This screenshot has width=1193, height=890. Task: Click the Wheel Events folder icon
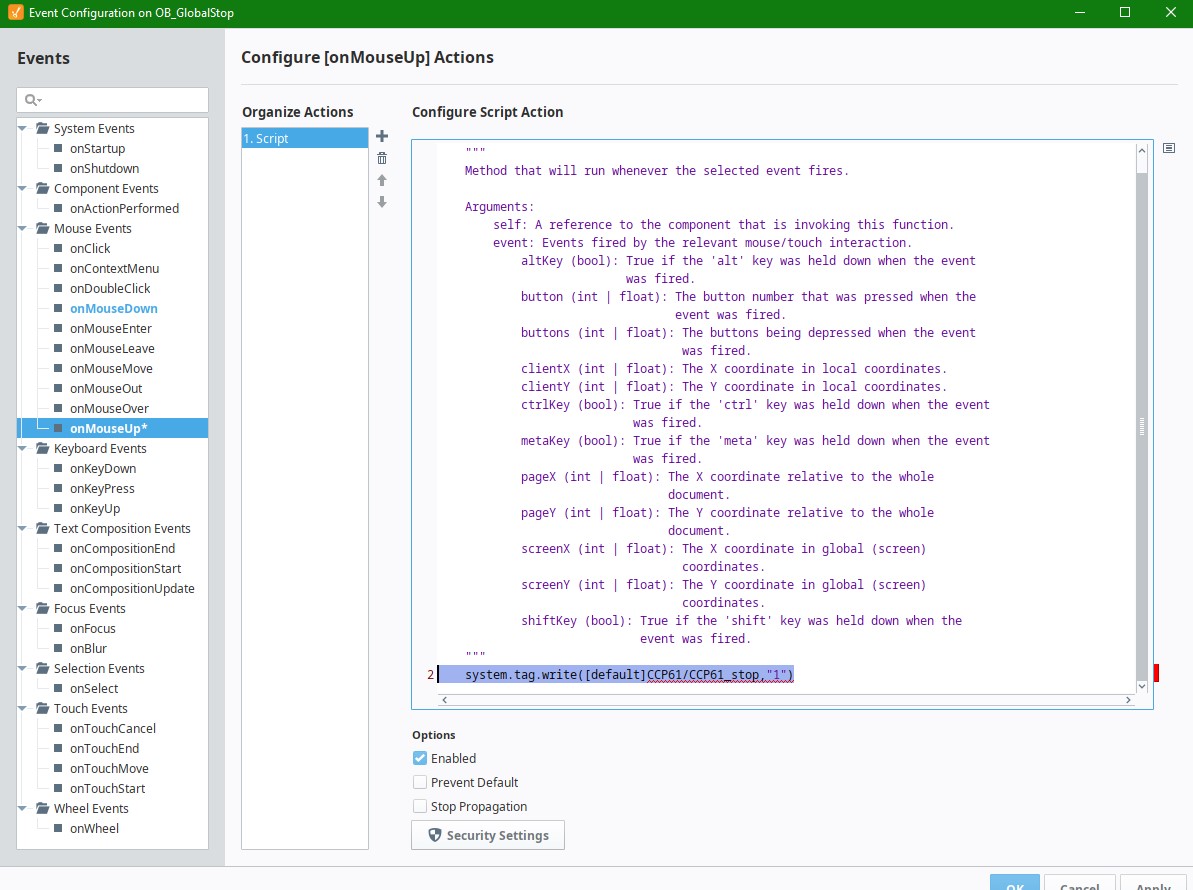[43, 808]
